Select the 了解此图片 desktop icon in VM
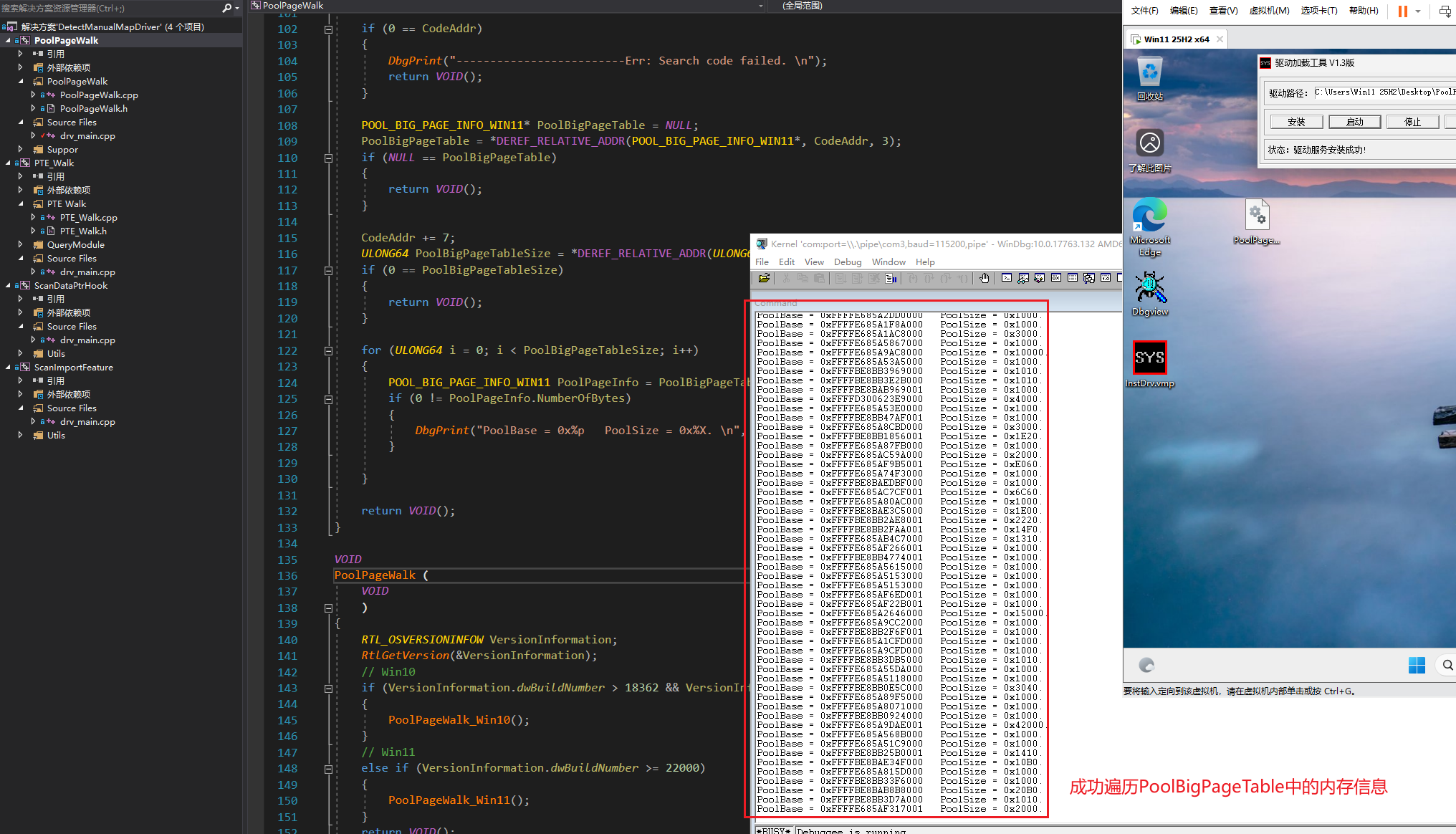 [1150, 150]
